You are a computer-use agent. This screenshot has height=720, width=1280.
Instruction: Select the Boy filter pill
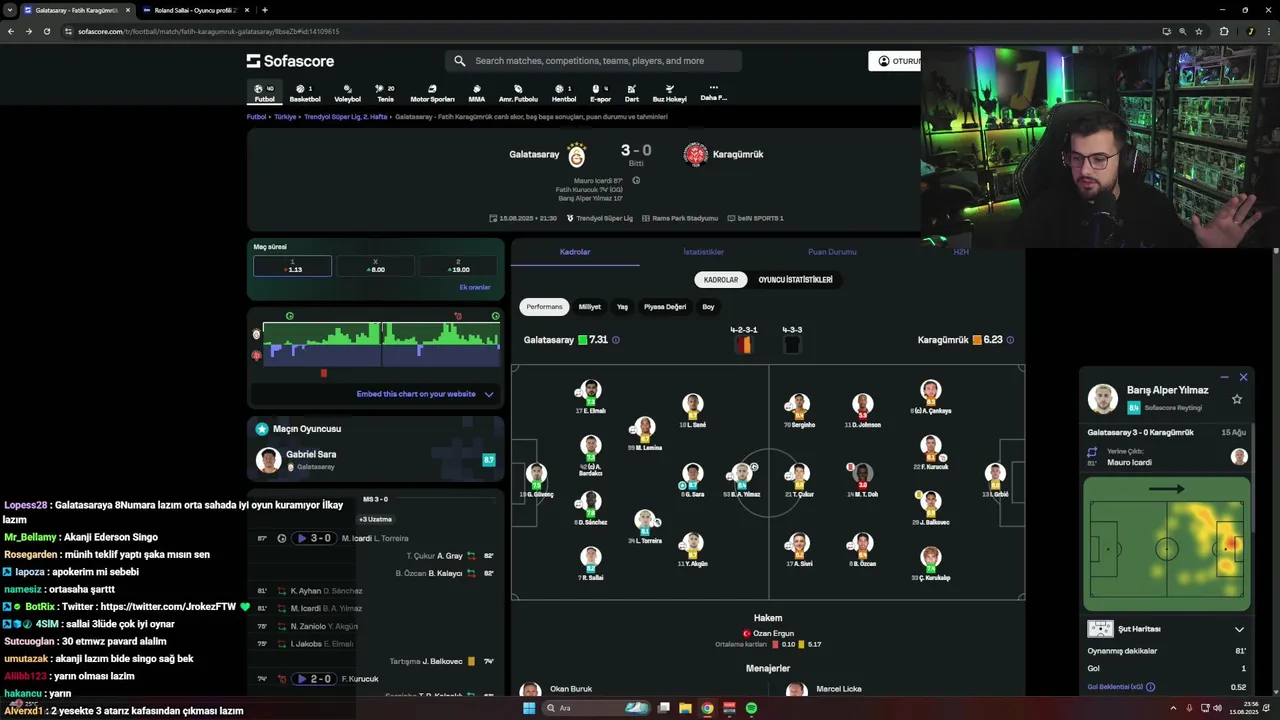coord(708,307)
